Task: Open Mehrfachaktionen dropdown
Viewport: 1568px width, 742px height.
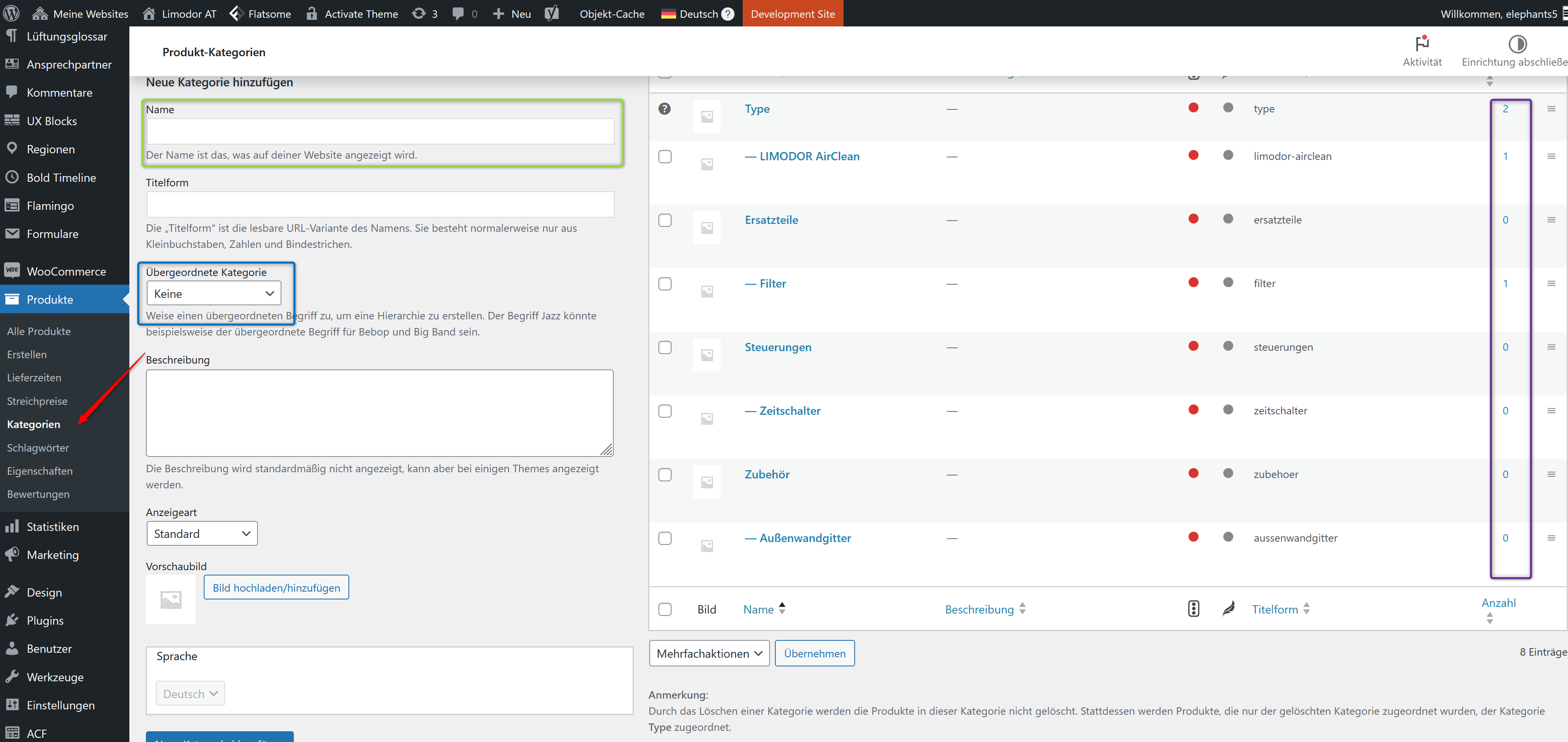Action: [x=709, y=653]
